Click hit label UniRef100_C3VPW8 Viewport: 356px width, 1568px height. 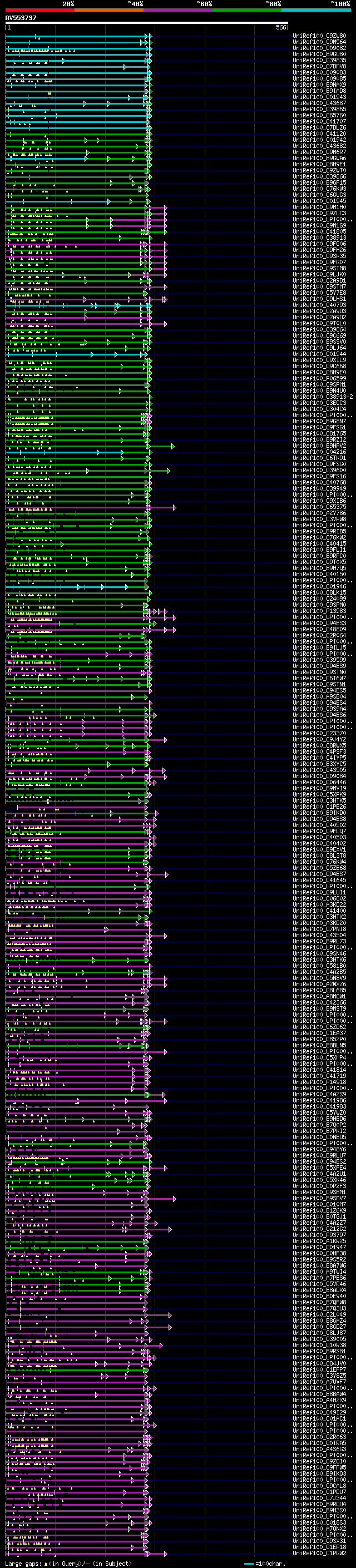click(319, 518)
